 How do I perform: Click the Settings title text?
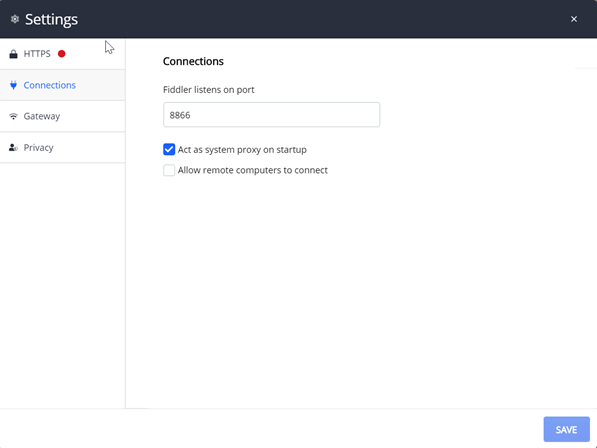tap(51, 19)
